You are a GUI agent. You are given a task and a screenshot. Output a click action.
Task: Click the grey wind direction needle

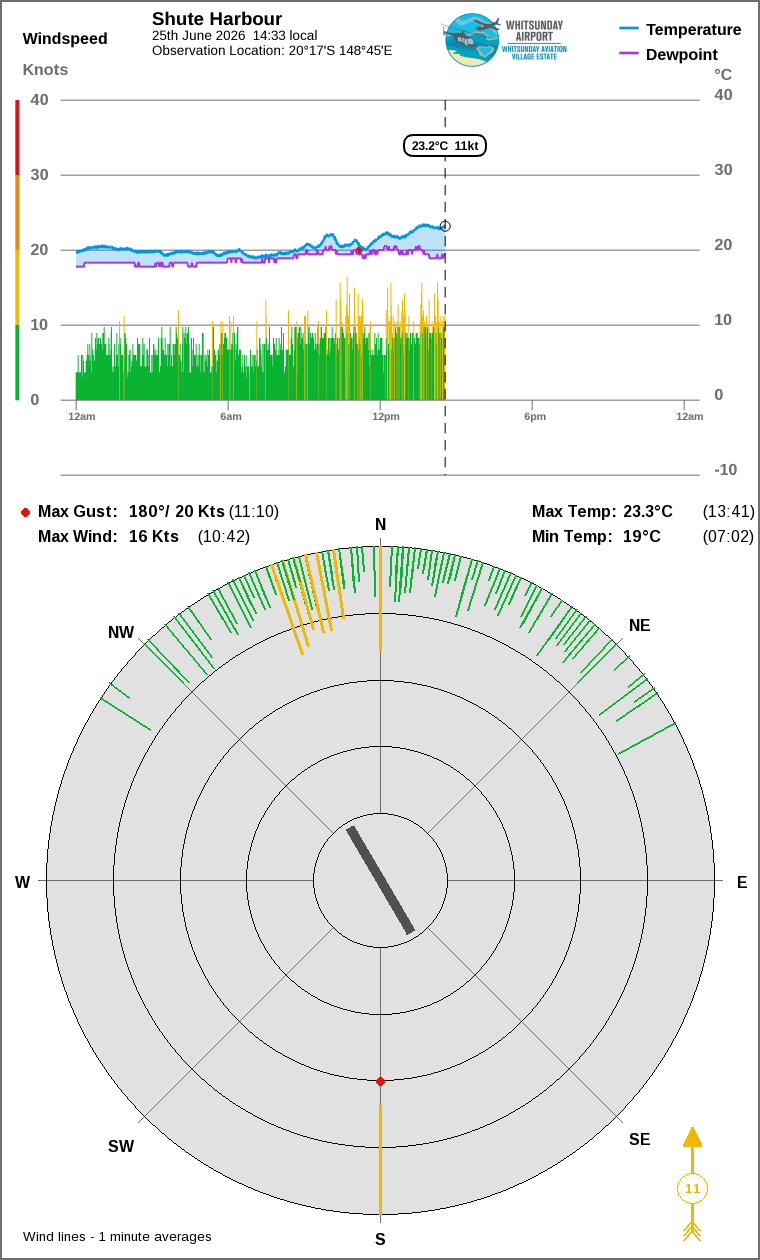(x=380, y=880)
